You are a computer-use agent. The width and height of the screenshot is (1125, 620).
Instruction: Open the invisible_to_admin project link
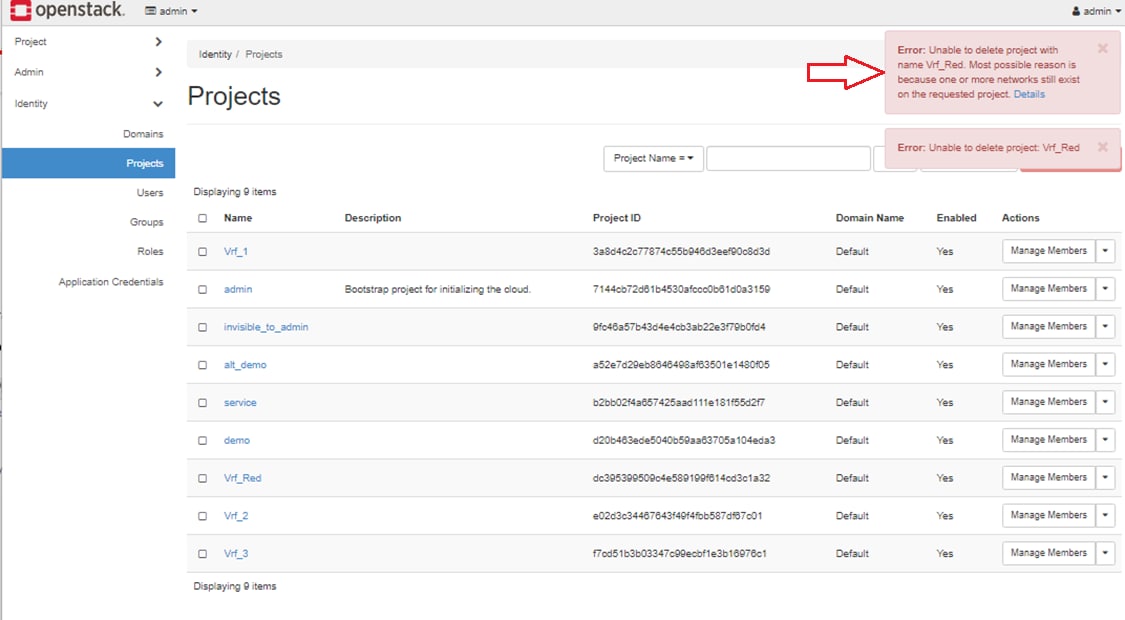[265, 327]
